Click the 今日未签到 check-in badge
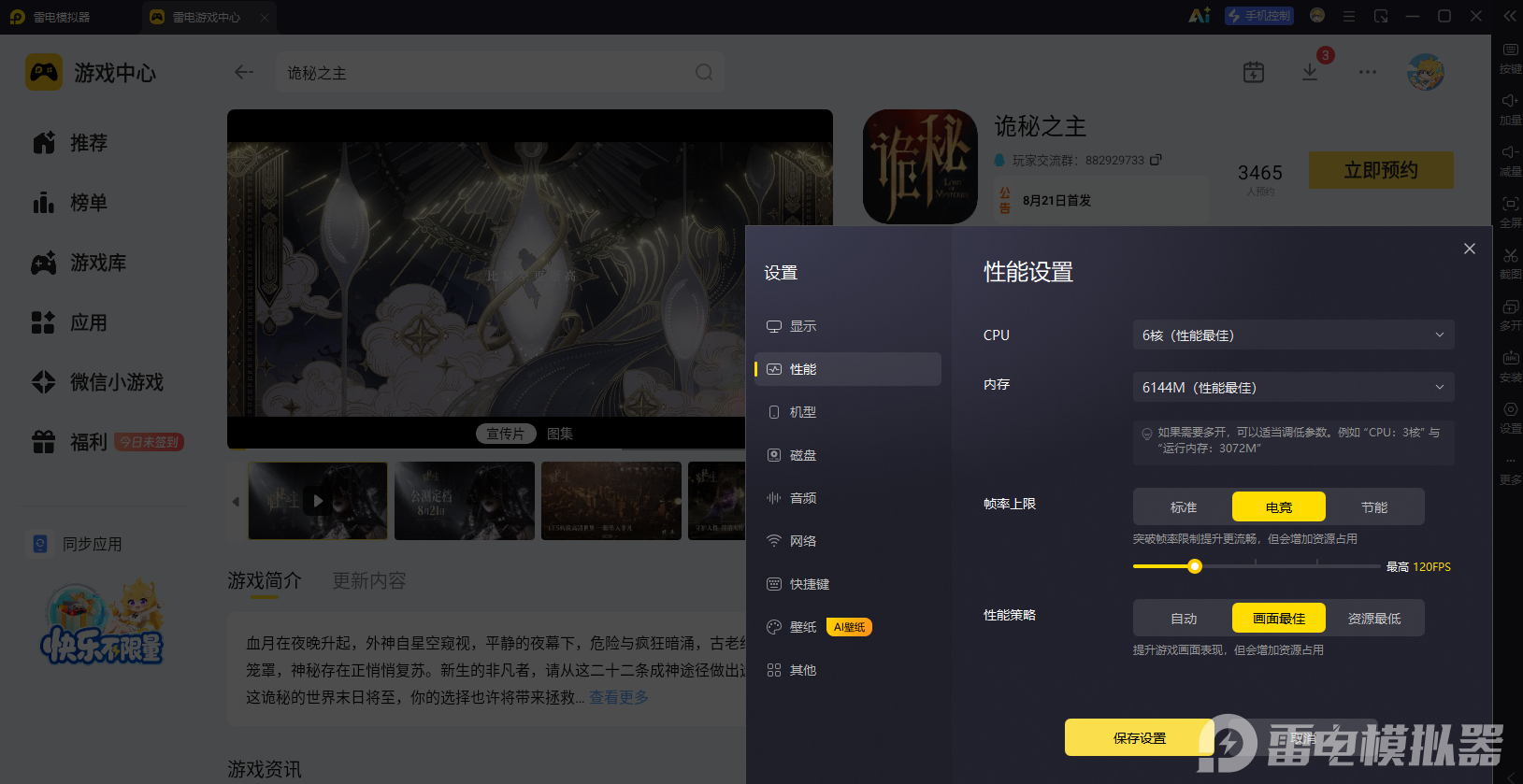 (150, 442)
